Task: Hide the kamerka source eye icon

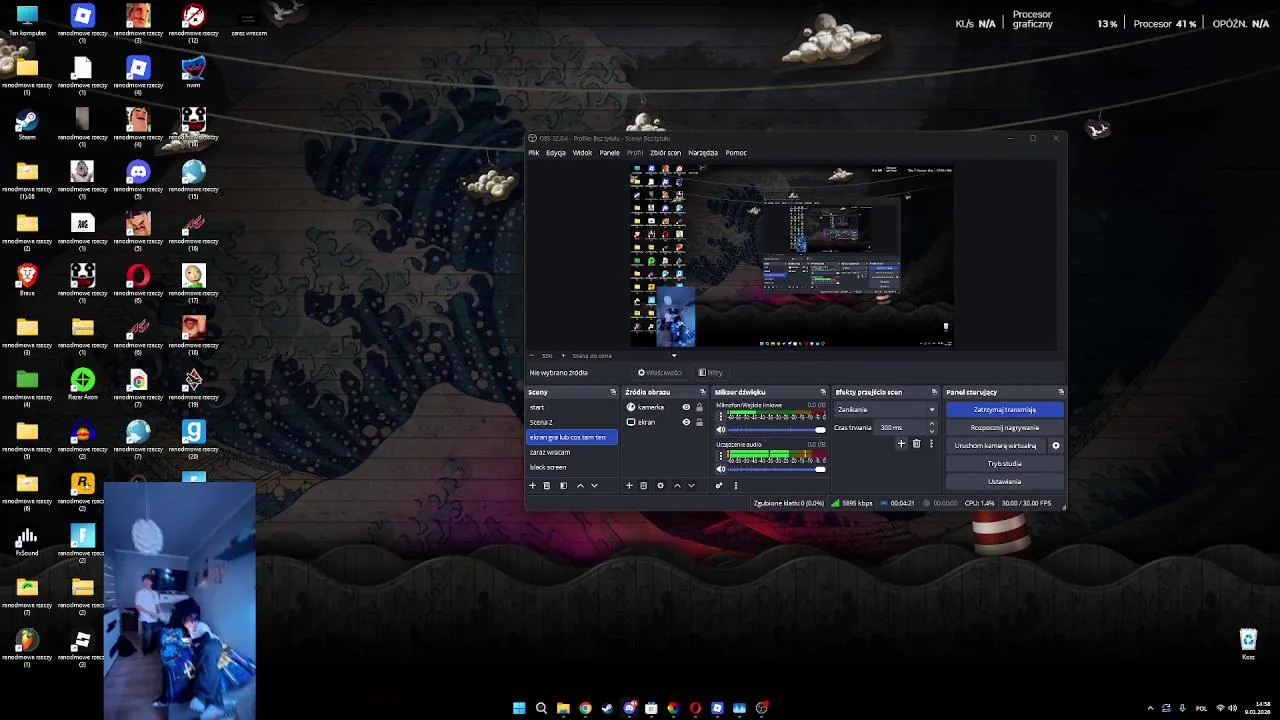Action: (x=686, y=408)
